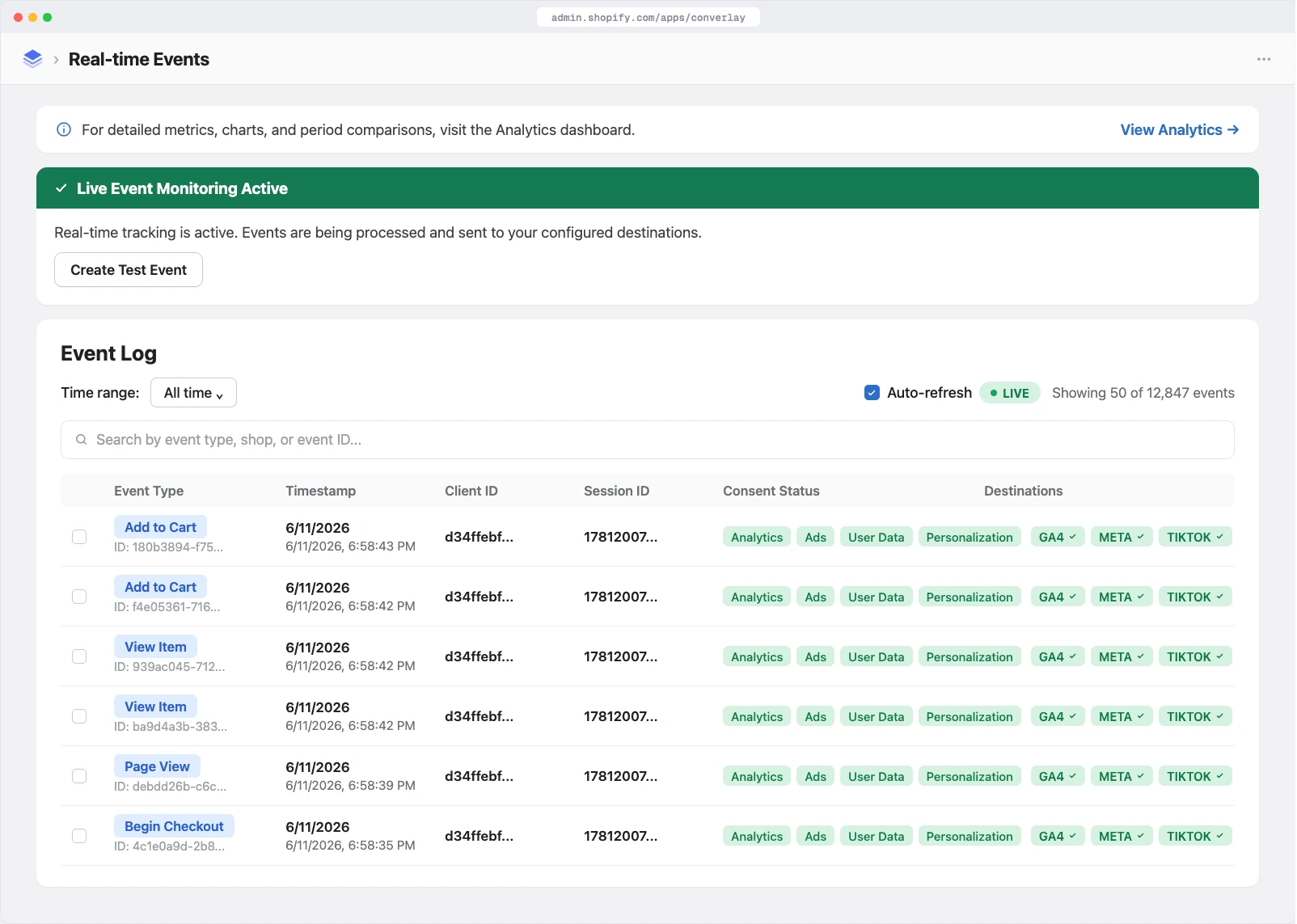
Task: Click the Consent Status column header
Action: pos(771,491)
